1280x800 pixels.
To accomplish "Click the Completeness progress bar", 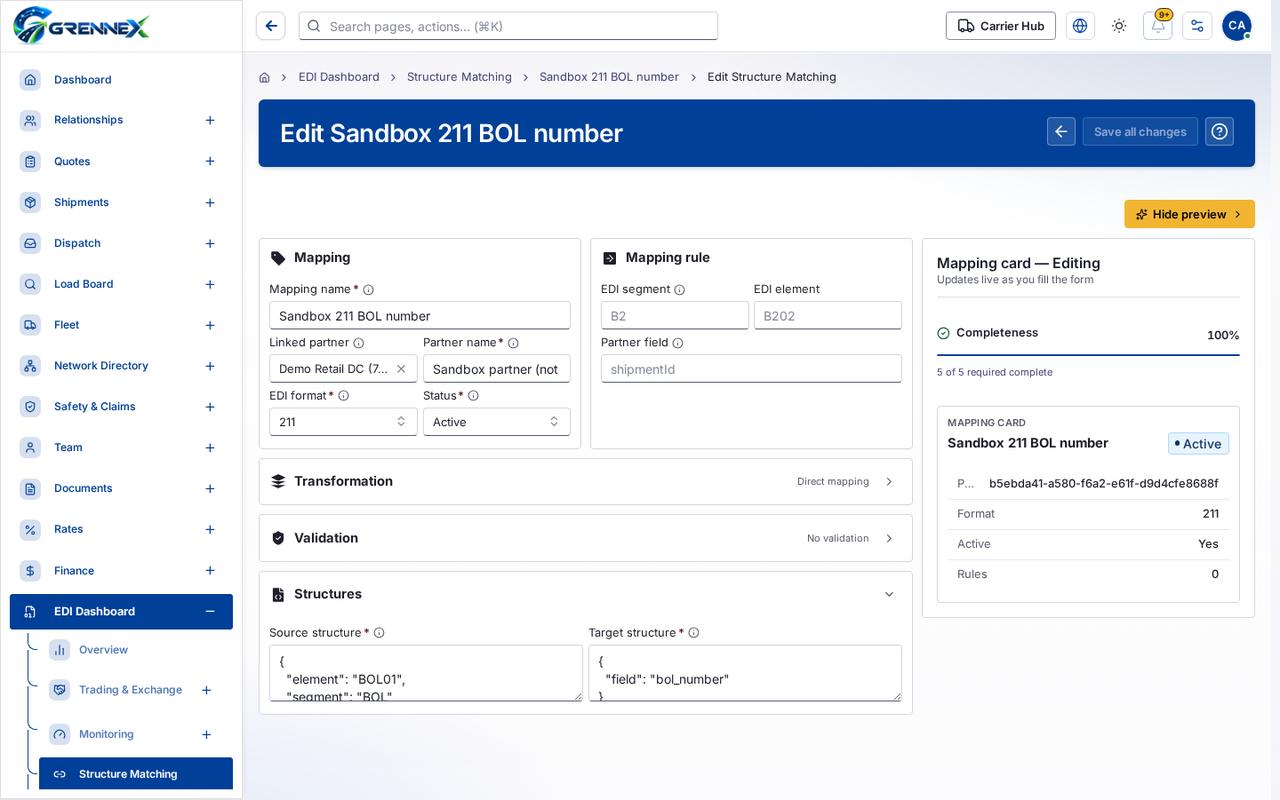I will click(1088, 355).
